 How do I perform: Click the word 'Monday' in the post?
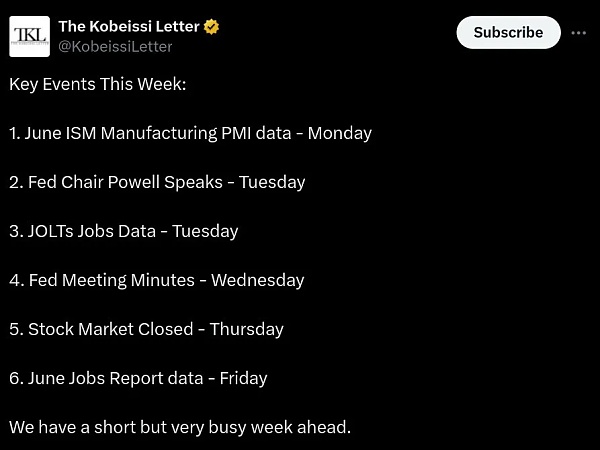[339, 133]
